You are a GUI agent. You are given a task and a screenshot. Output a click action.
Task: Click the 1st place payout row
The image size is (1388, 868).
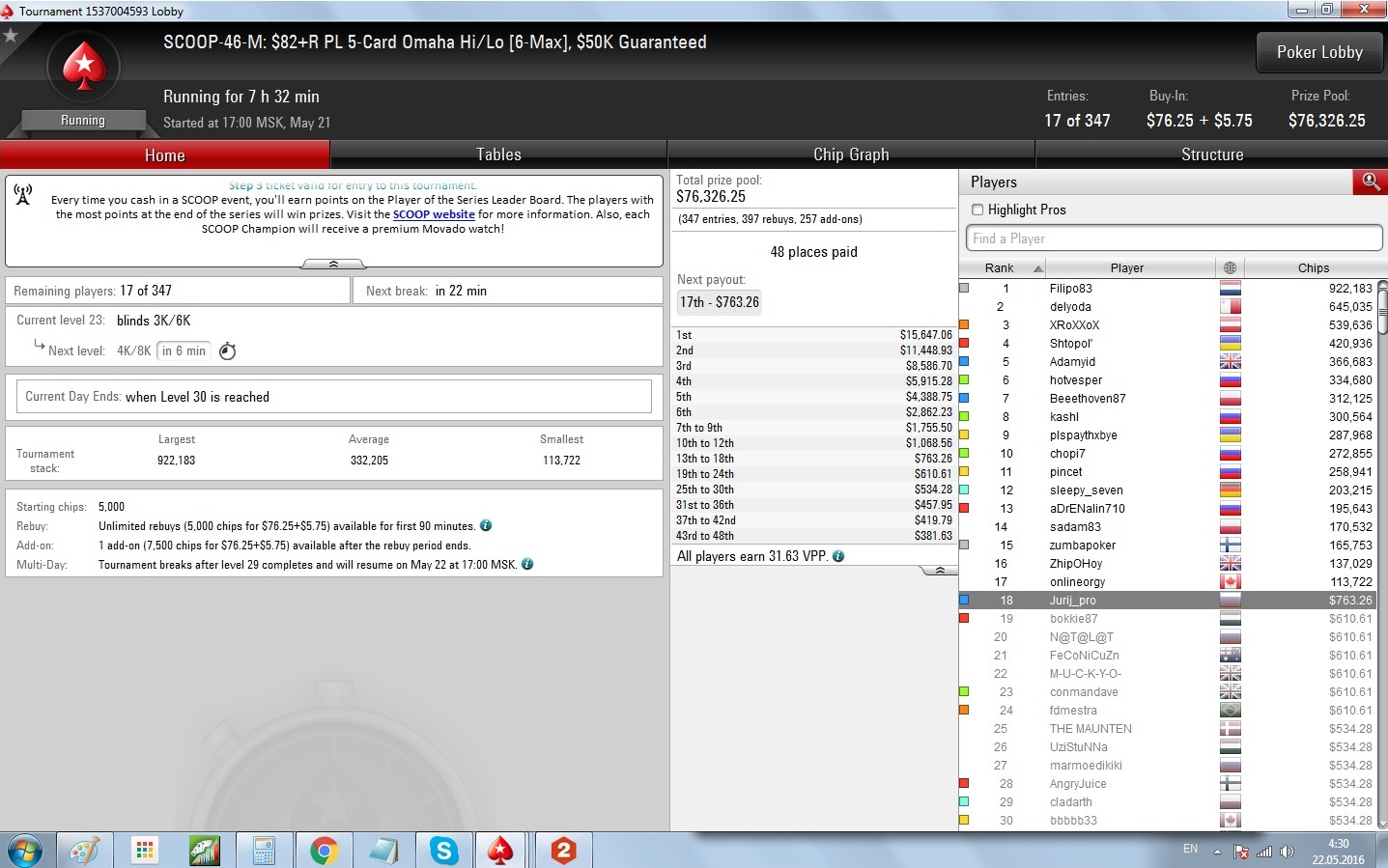tap(814, 335)
